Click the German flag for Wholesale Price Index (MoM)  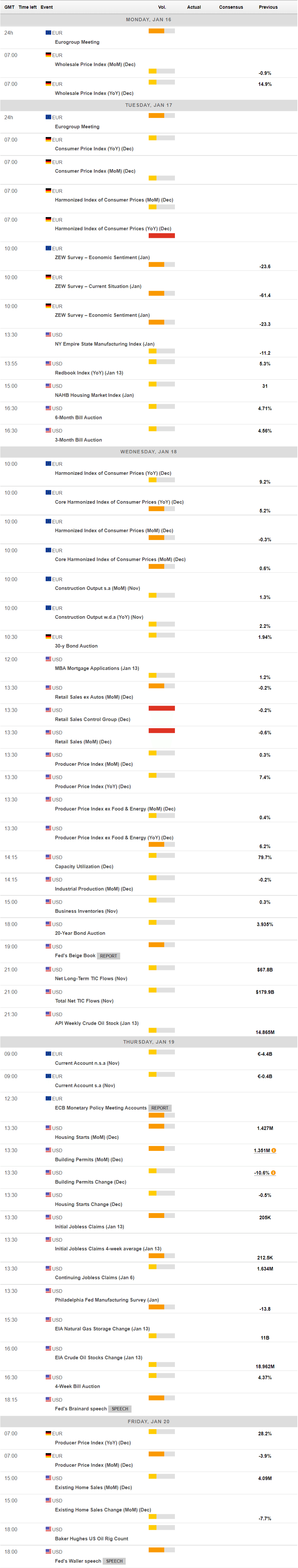(x=48, y=55)
